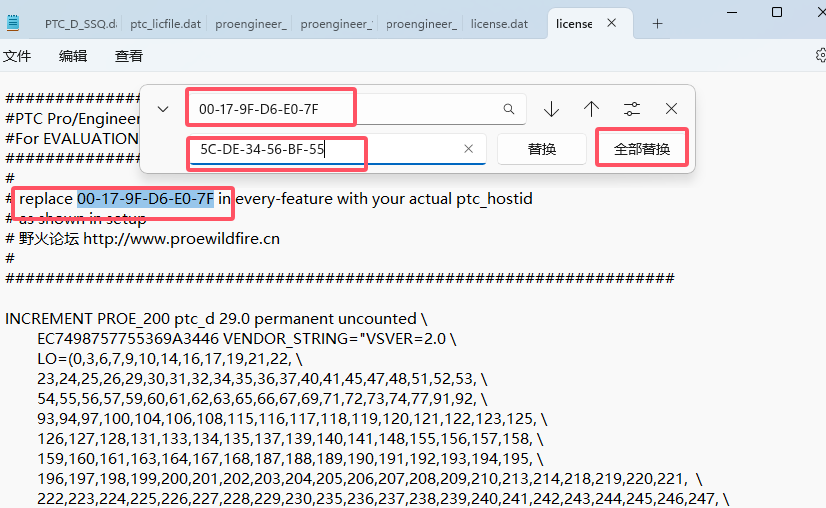Click the line starting 196,197,198
Image resolution: width=826 pixels, height=508 pixels.
pos(370,479)
